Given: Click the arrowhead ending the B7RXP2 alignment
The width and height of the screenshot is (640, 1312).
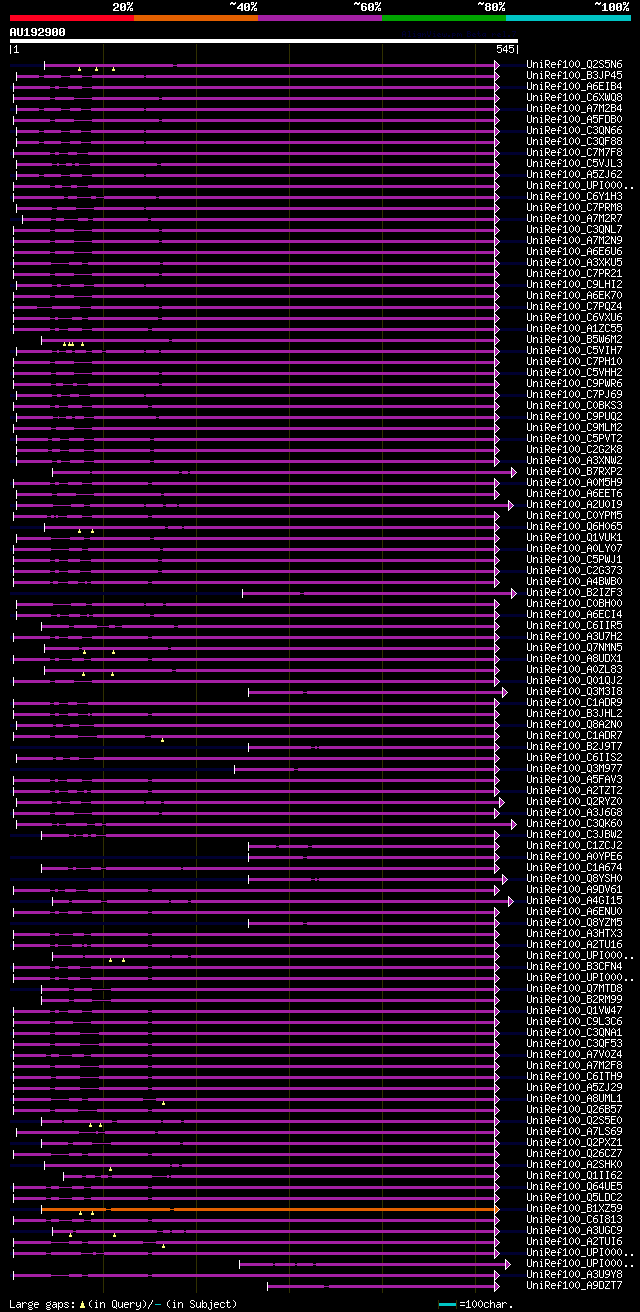Looking at the screenshot, I should pyautogui.click(x=514, y=472).
